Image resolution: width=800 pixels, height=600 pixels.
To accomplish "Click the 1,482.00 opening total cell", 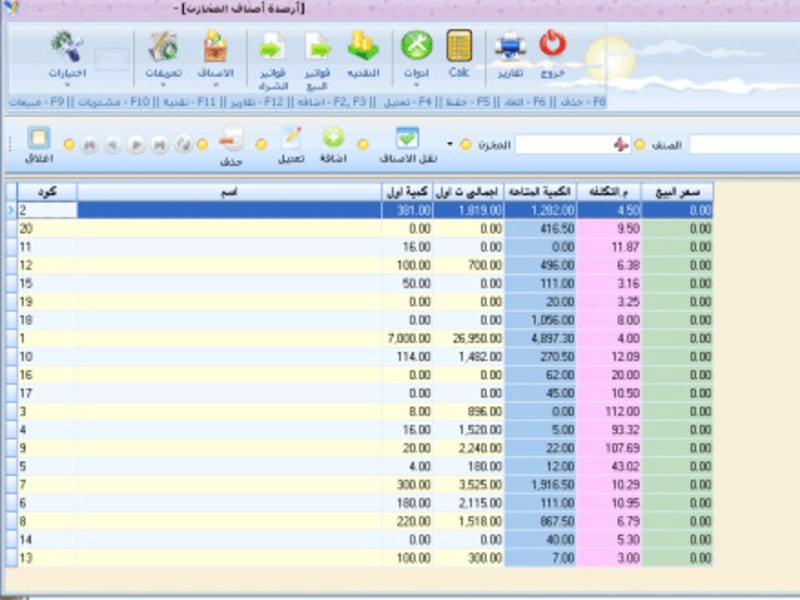I will (x=468, y=357).
